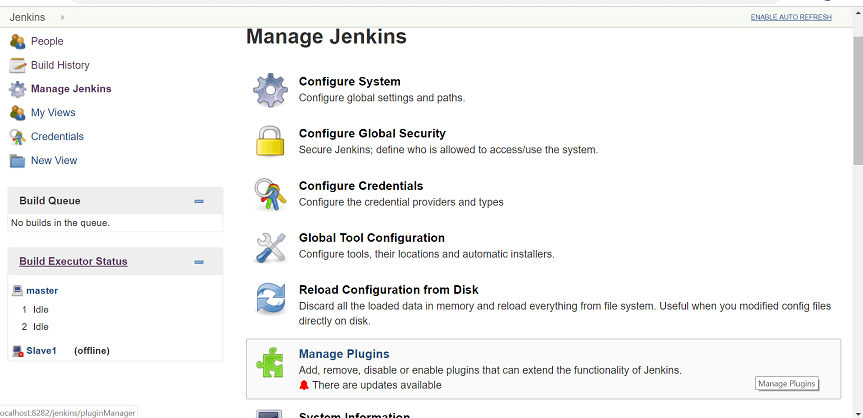Click the breadcrumb arrow next to Jenkins
This screenshot has height=418, width=863.
pos(62,18)
